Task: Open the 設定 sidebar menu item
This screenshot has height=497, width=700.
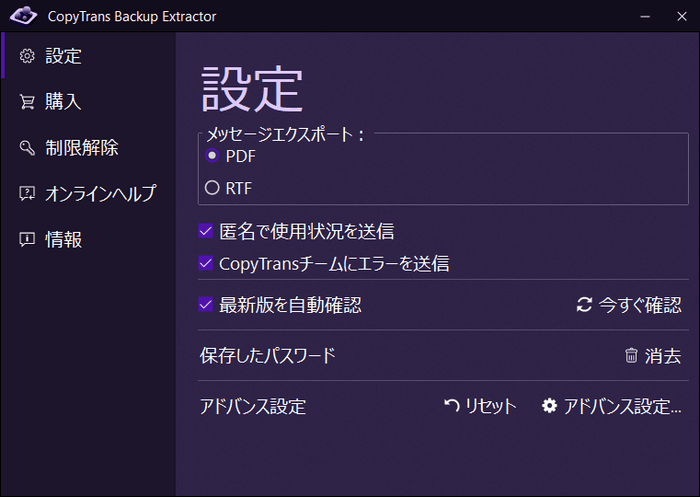Action: click(x=88, y=56)
